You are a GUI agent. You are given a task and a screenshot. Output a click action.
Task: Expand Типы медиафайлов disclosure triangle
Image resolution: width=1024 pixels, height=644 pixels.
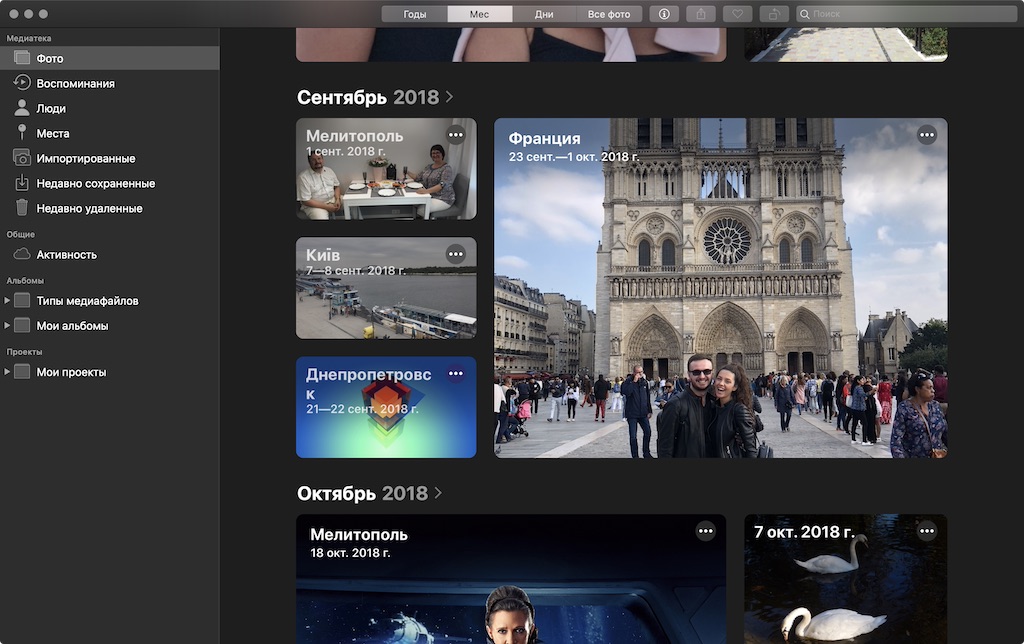click(x=7, y=300)
